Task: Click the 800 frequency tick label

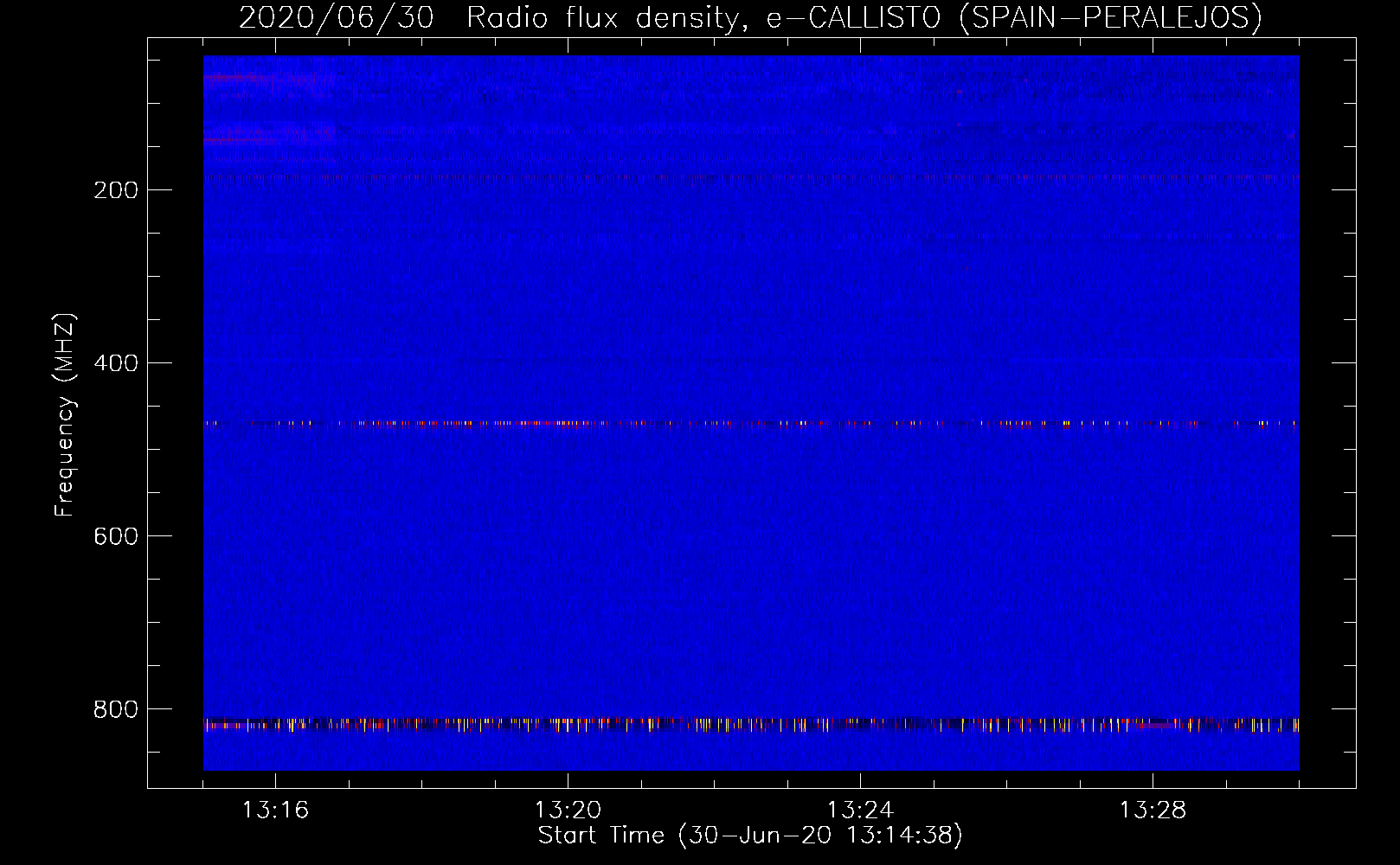Action: click(x=116, y=709)
